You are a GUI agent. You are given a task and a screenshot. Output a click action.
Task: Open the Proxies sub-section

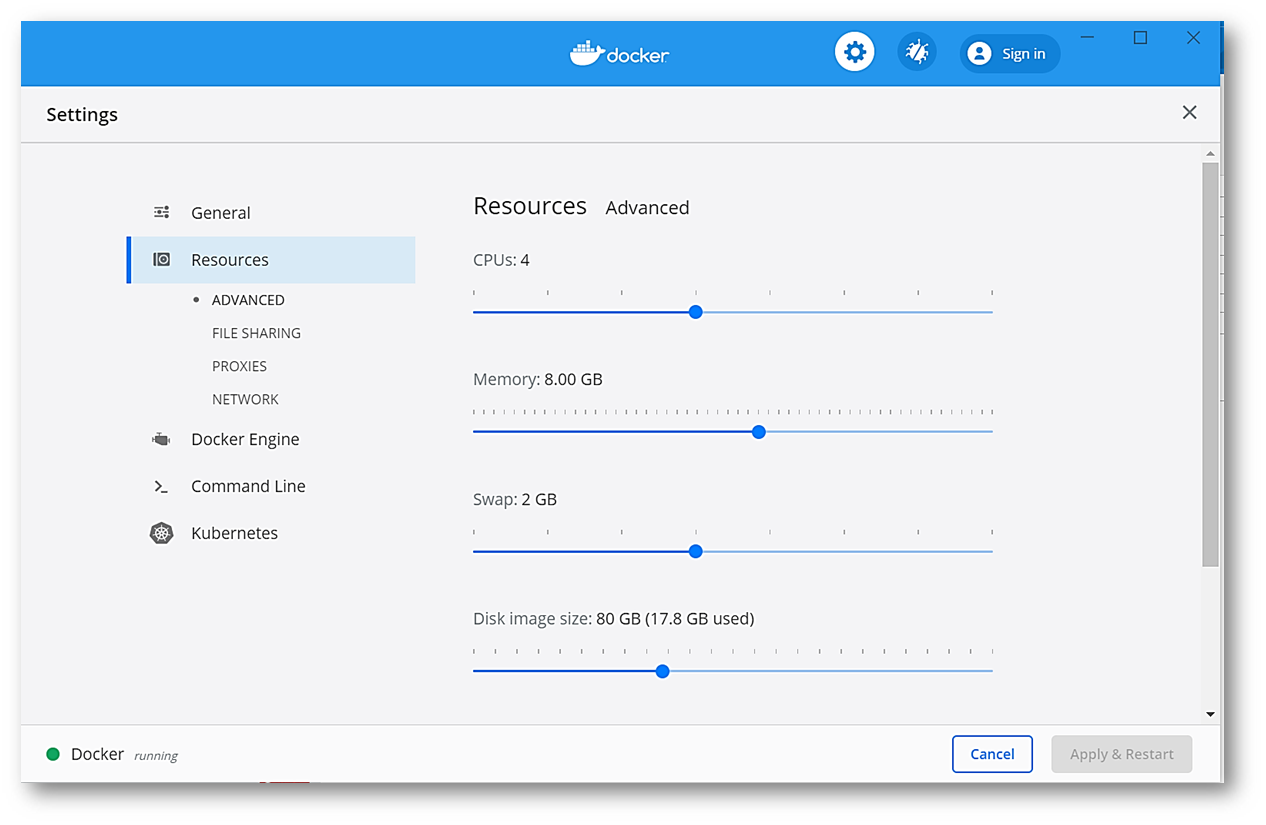239,366
